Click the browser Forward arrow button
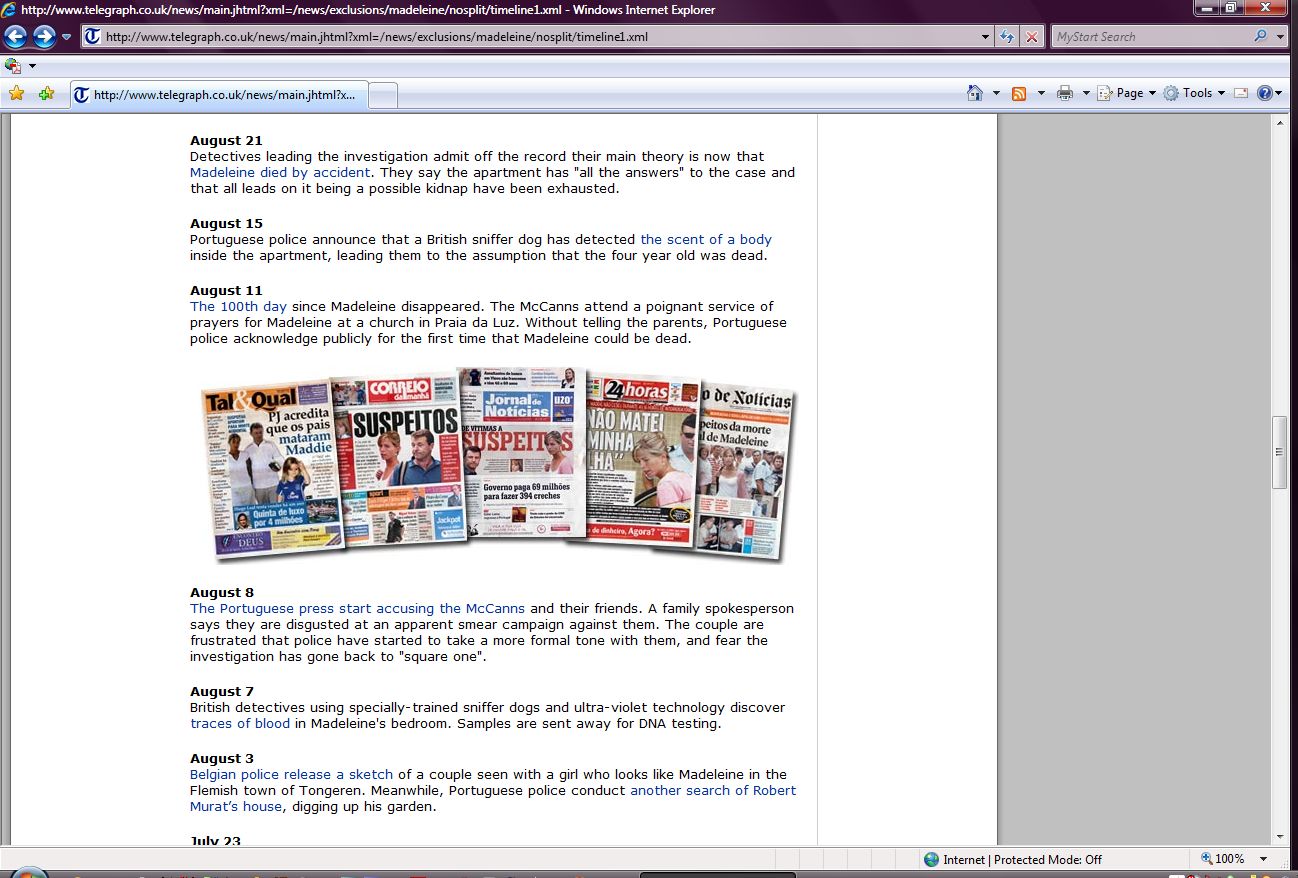Image resolution: width=1298 pixels, height=878 pixels. click(44, 37)
